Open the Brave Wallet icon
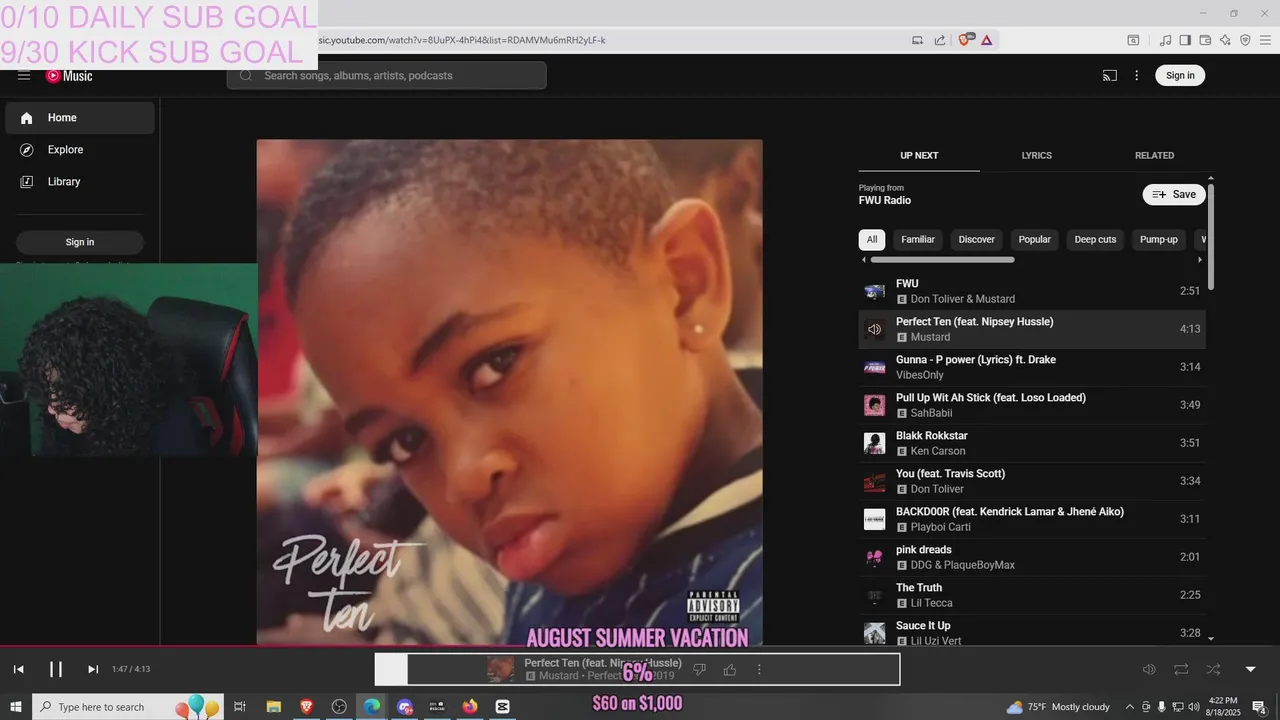1280x720 pixels. click(x=1205, y=40)
